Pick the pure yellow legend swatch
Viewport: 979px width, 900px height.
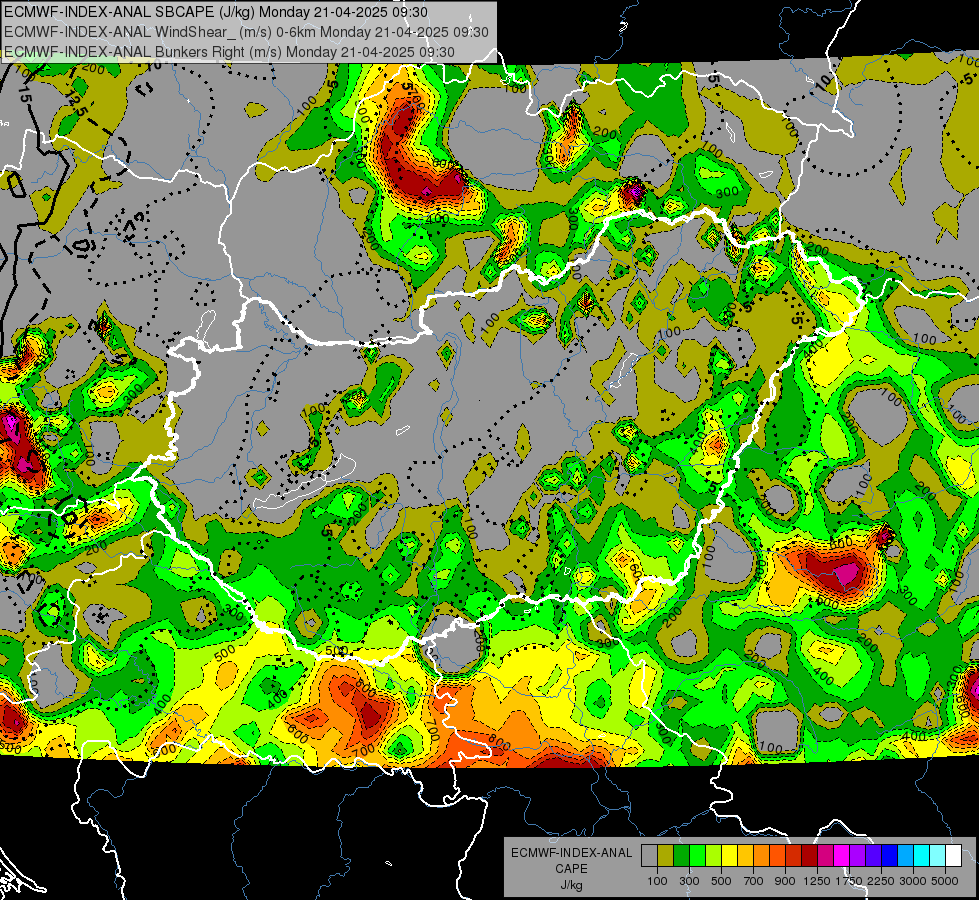click(729, 856)
